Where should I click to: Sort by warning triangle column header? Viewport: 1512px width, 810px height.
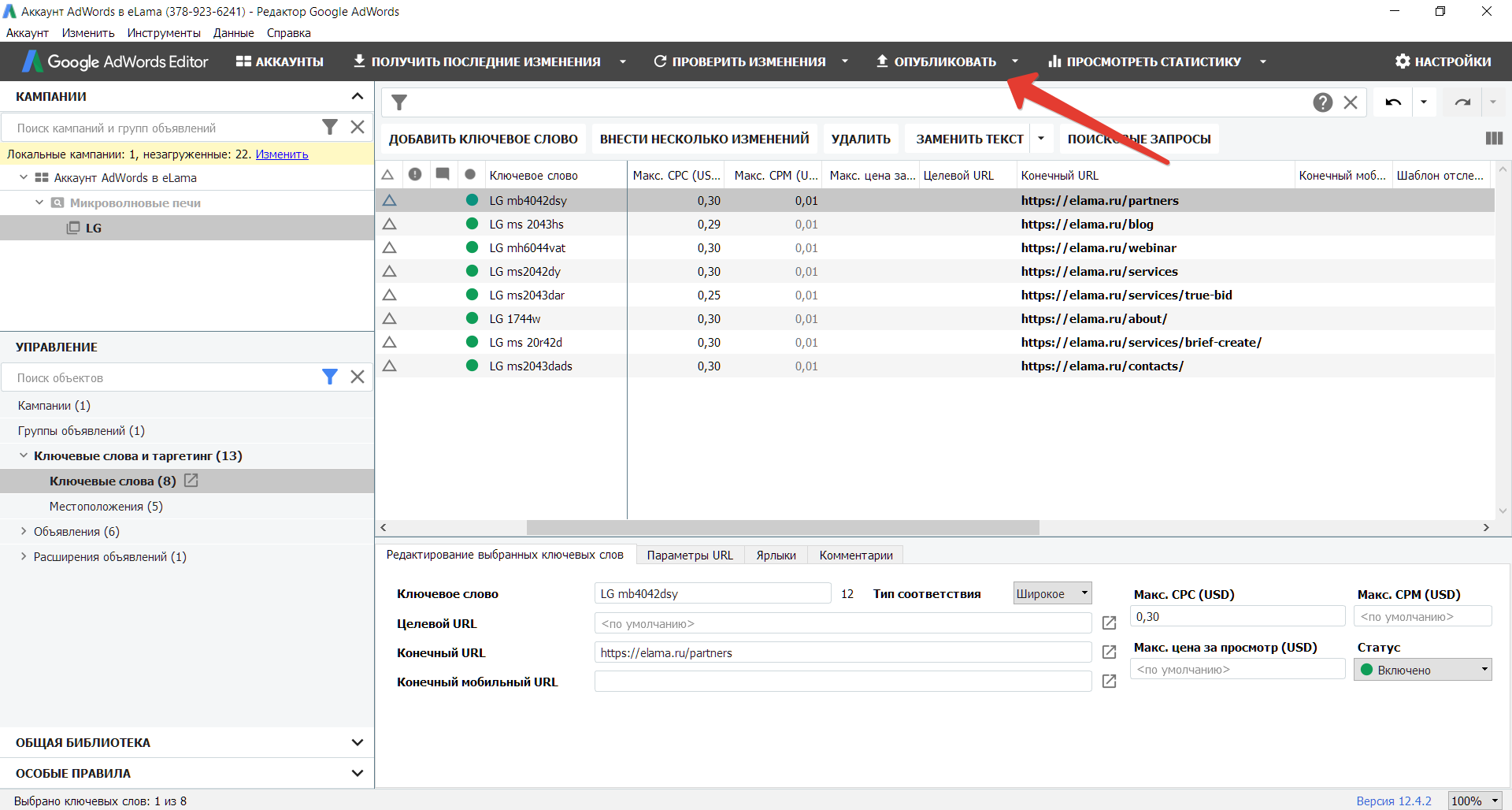tap(387, 175)
